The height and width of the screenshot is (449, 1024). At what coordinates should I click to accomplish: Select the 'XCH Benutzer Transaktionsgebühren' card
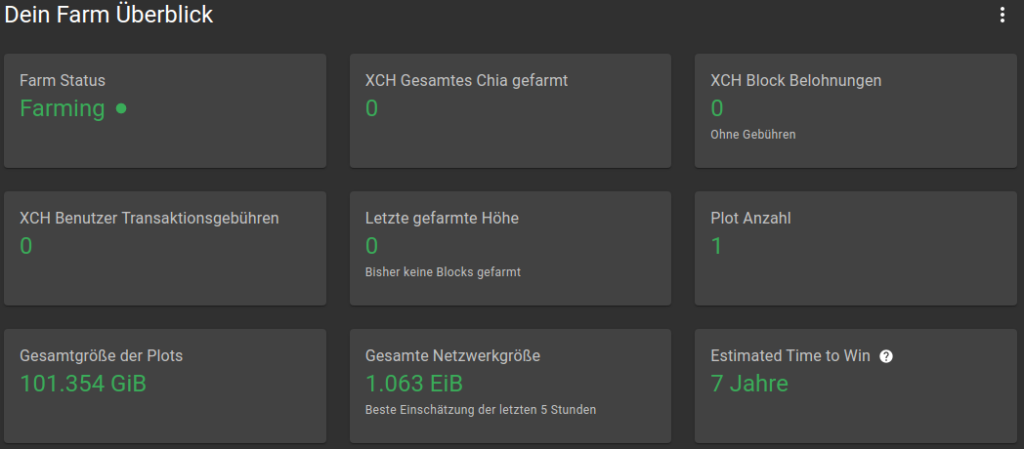tap(165, 275)
